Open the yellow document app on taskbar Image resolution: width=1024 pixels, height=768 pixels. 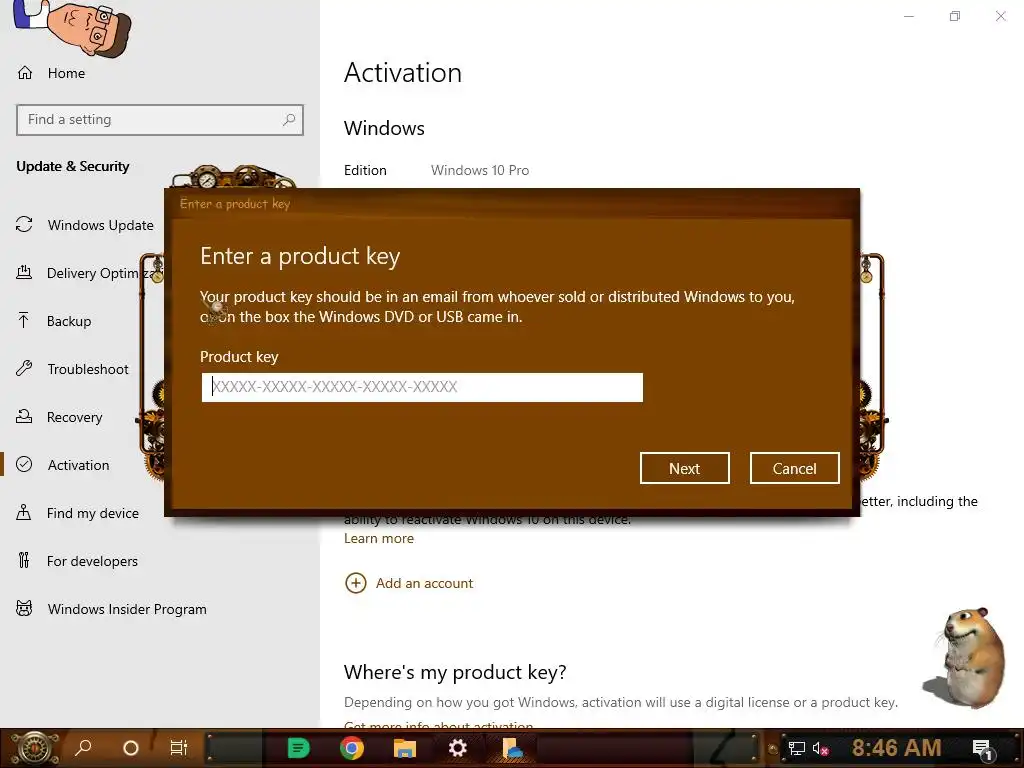point(513,748)
